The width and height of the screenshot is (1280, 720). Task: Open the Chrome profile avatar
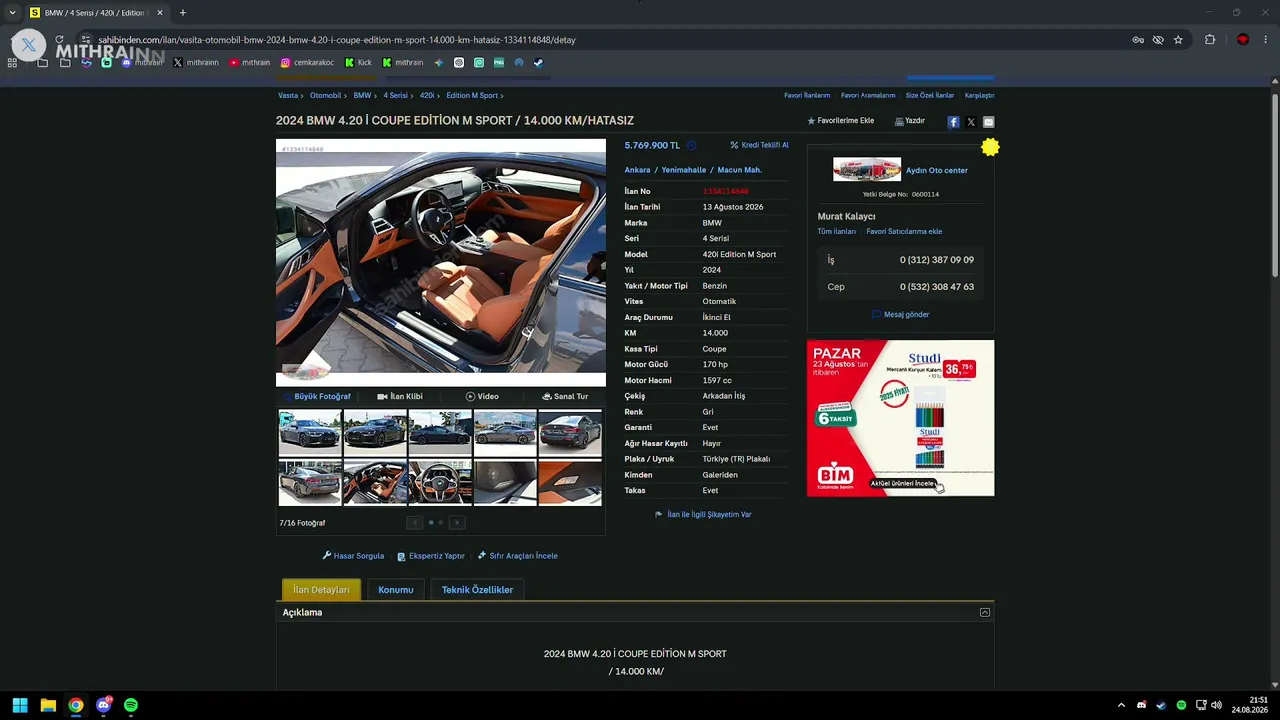click(x=1242, y=40)
